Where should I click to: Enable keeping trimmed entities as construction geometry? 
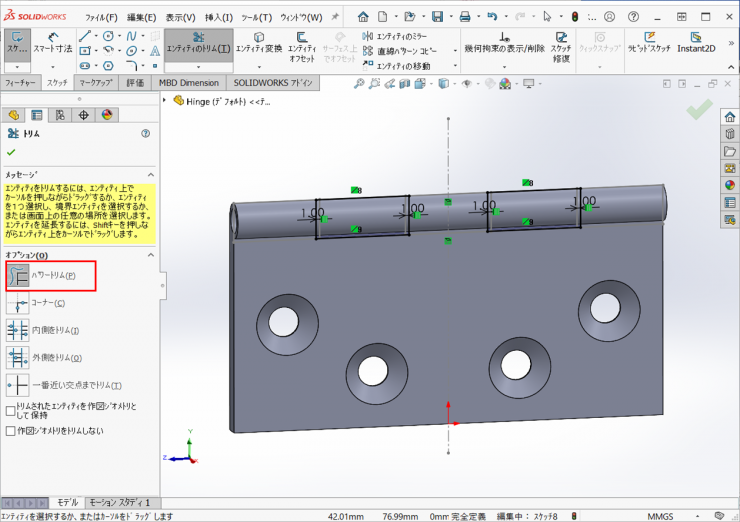11,410
